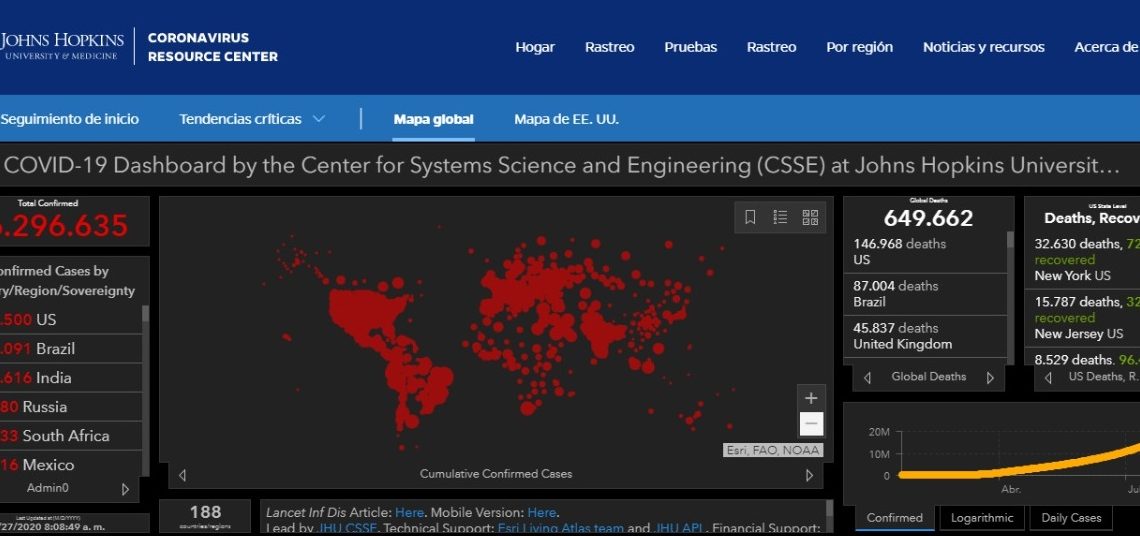This screenshot has width=1140, height=536.
Task: Open the Hogar menu item
Action: coord(535,47)
